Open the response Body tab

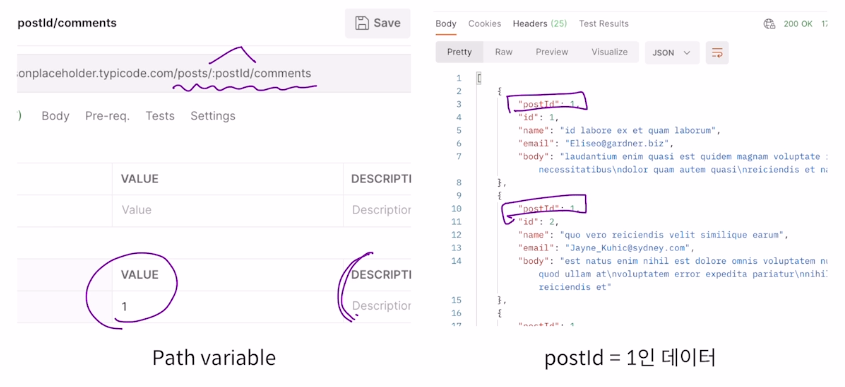pos(446,24)
